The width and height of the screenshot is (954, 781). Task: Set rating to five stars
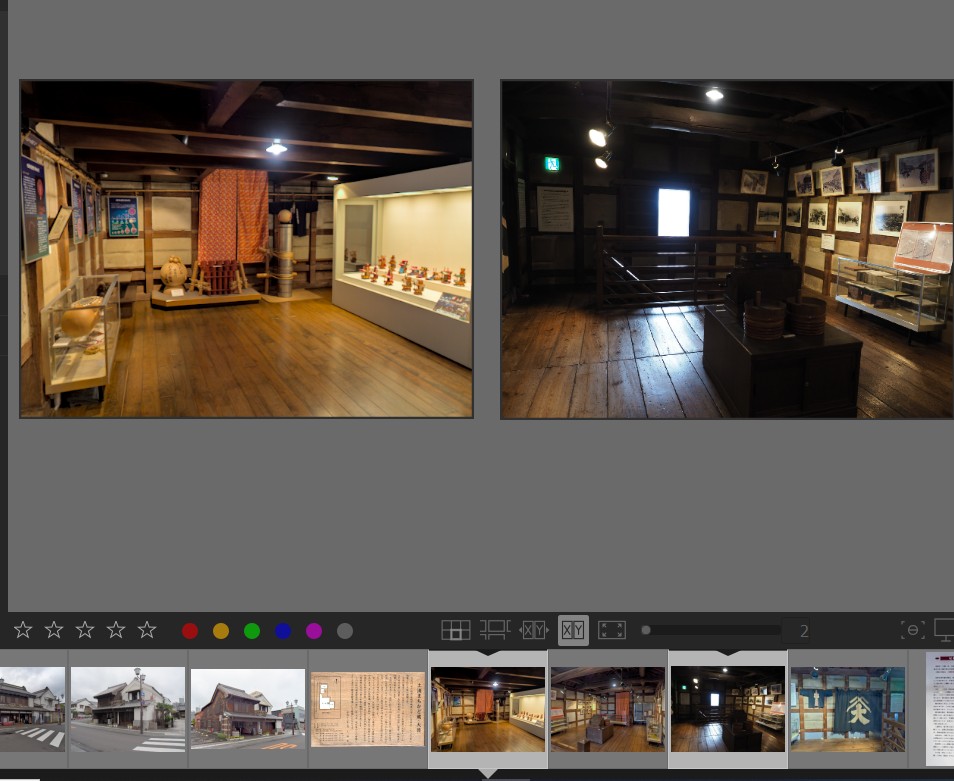coord(147,630)
